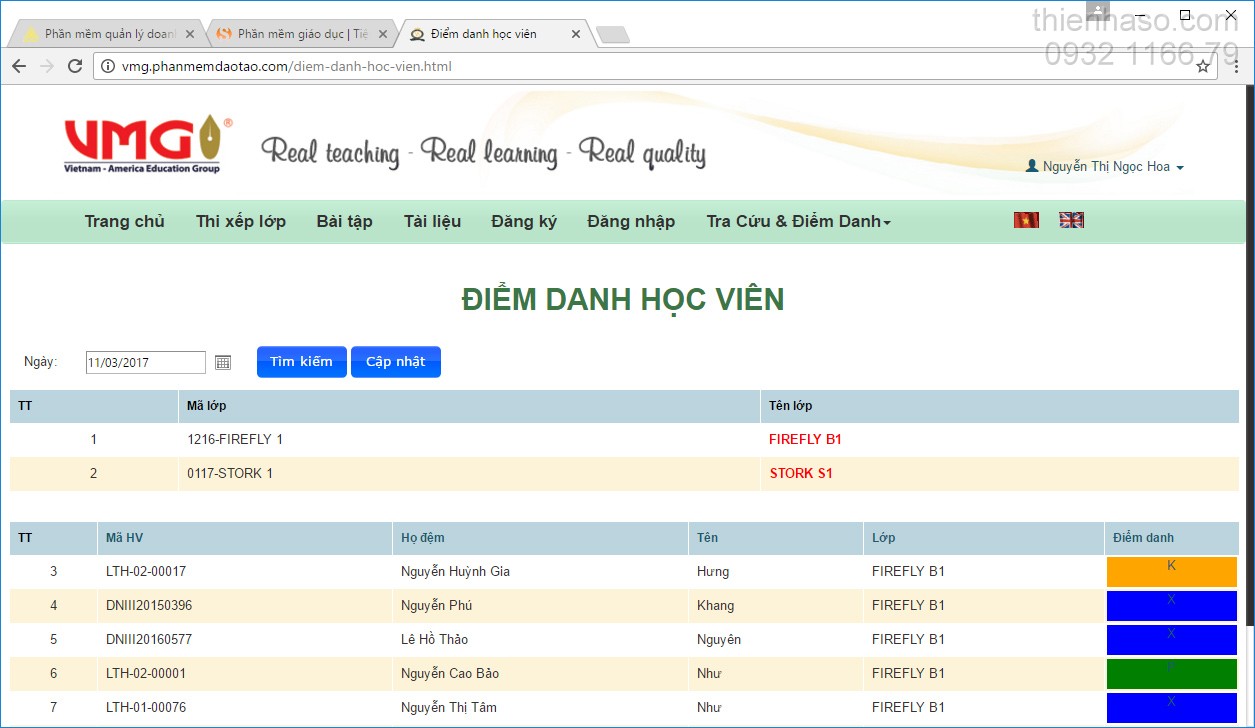Click the VMG logo

pos(147,145)
